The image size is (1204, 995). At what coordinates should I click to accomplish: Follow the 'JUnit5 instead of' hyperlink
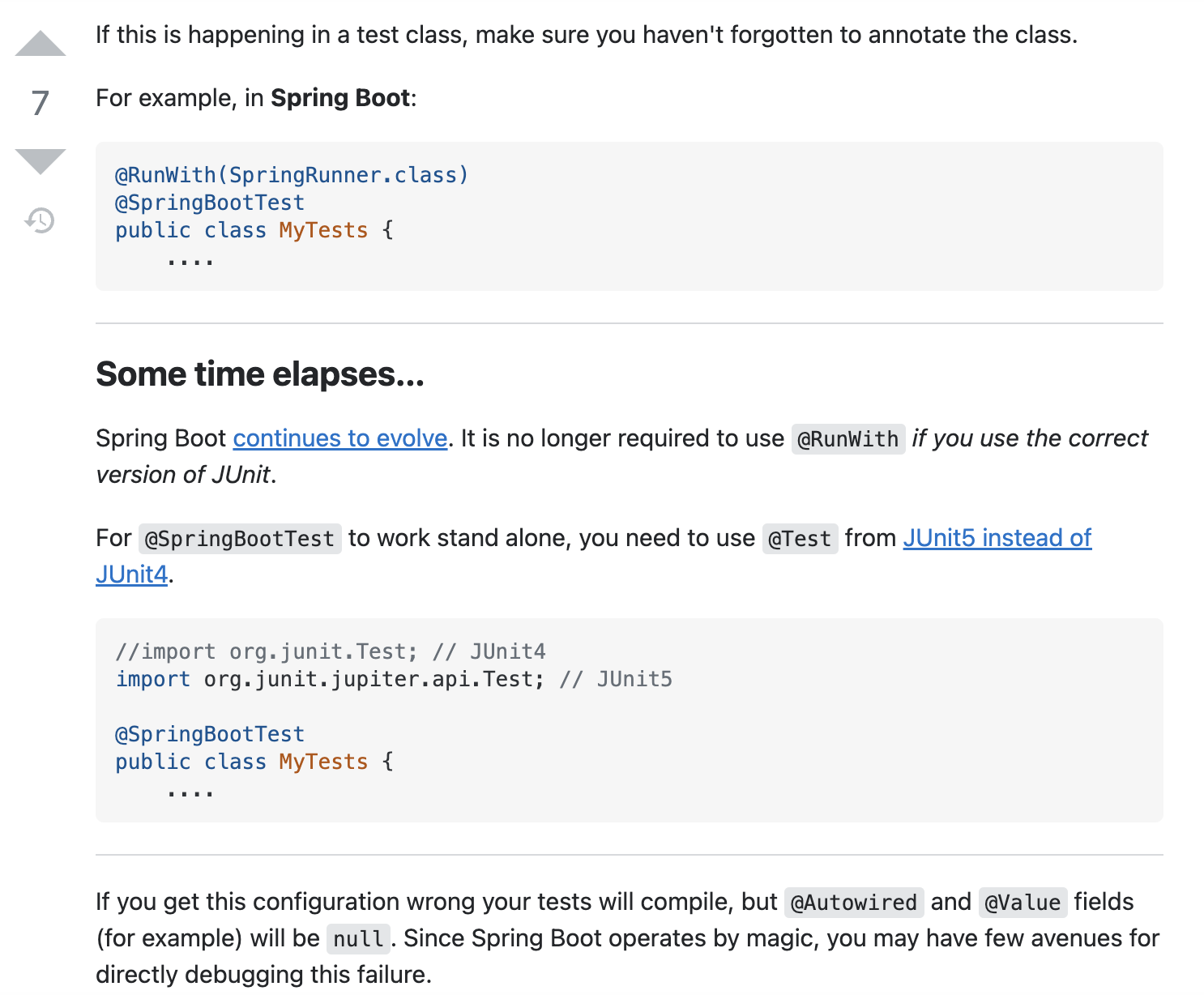997,538
